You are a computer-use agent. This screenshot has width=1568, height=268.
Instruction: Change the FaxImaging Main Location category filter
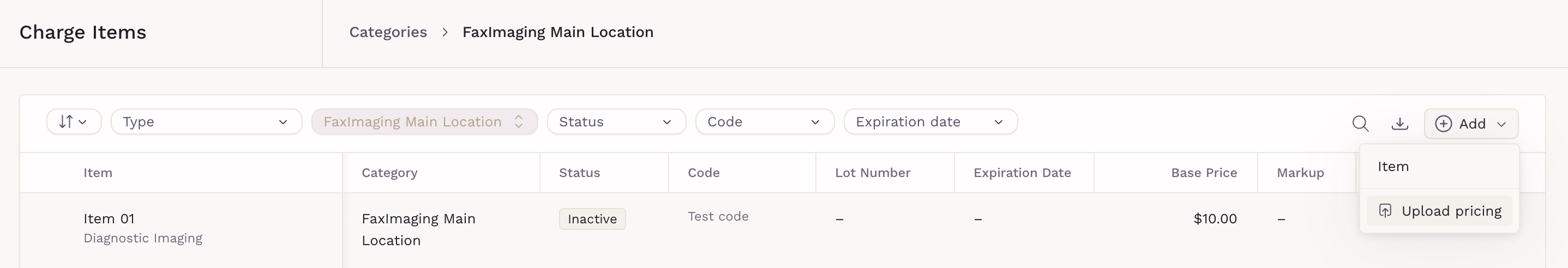coord(424,121)
